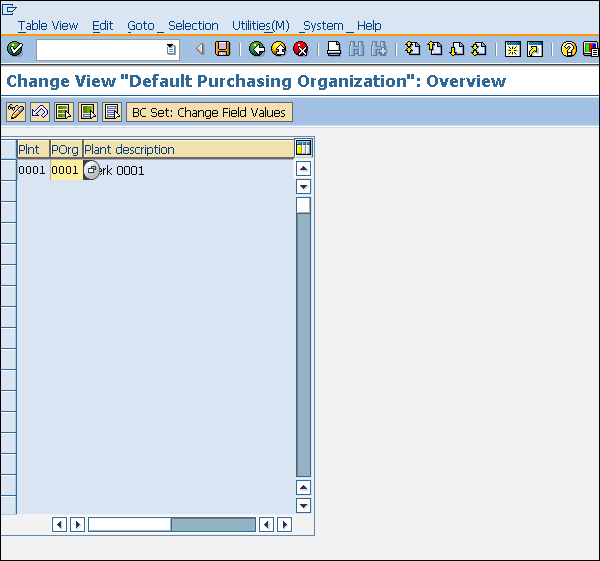This screenshot has height=561, width=600.
Task: Go to Next Page icon
Action: pos(457,49)
